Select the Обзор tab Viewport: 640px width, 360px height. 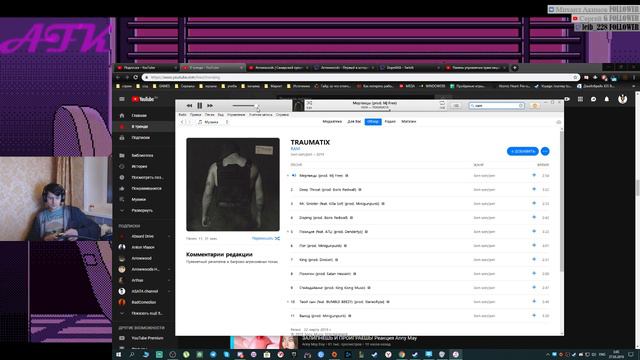click(x=373, y=122)
